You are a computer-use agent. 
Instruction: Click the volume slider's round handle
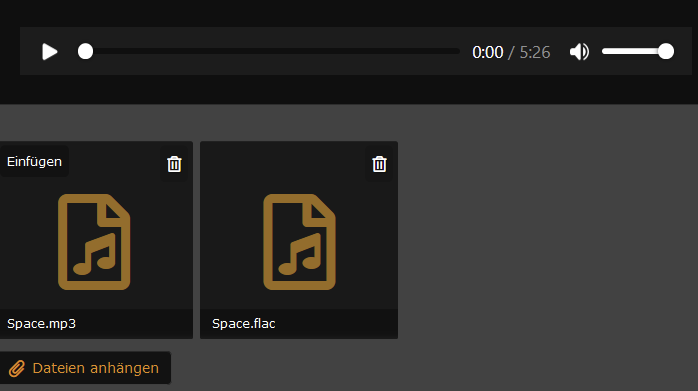pyautogui.click(x=666, y=51)
